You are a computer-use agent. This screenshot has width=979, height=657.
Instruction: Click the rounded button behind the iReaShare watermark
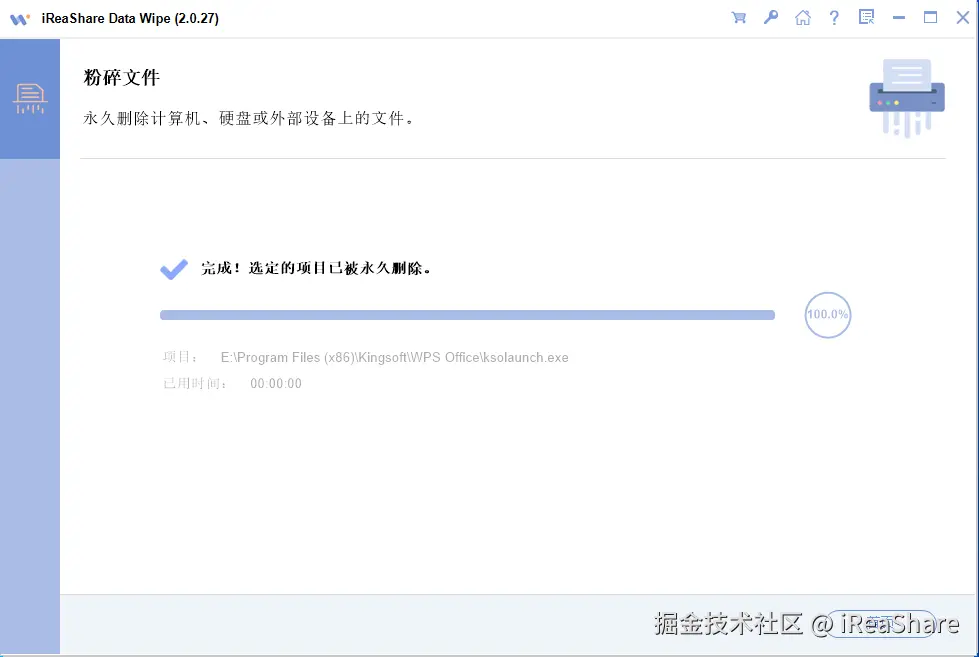point(882,622)
